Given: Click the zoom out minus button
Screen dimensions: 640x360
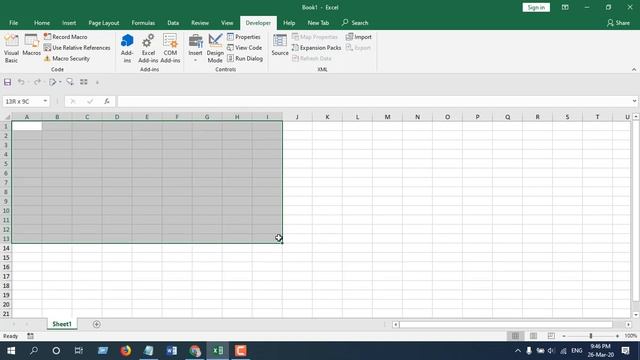Looking at the screenshot, I should point(564,336).
